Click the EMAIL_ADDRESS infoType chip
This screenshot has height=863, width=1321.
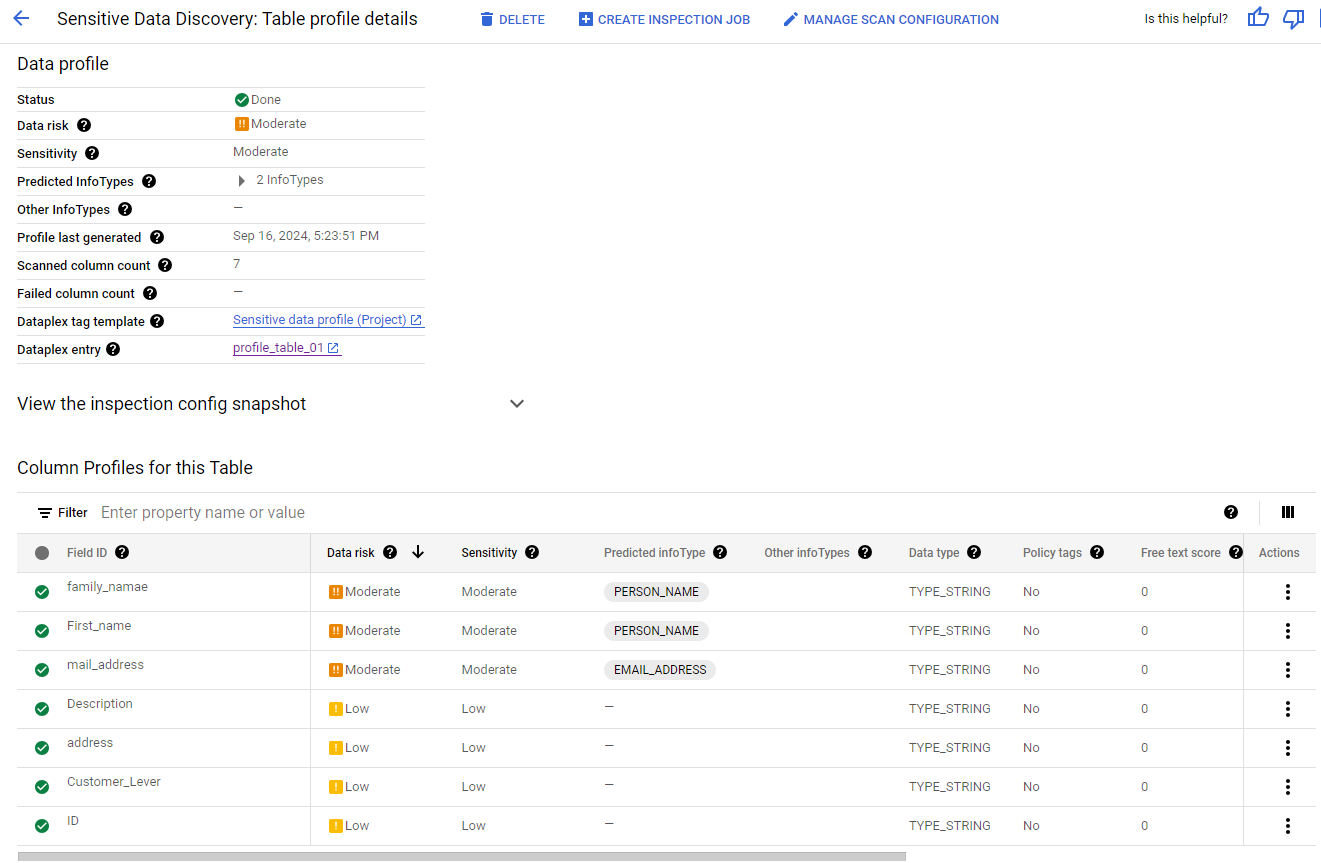(660, 670)
